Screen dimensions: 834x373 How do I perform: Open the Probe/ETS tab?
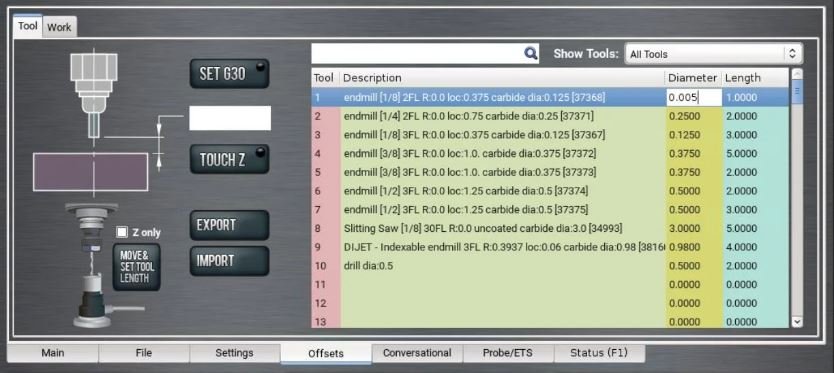[508, 353]
